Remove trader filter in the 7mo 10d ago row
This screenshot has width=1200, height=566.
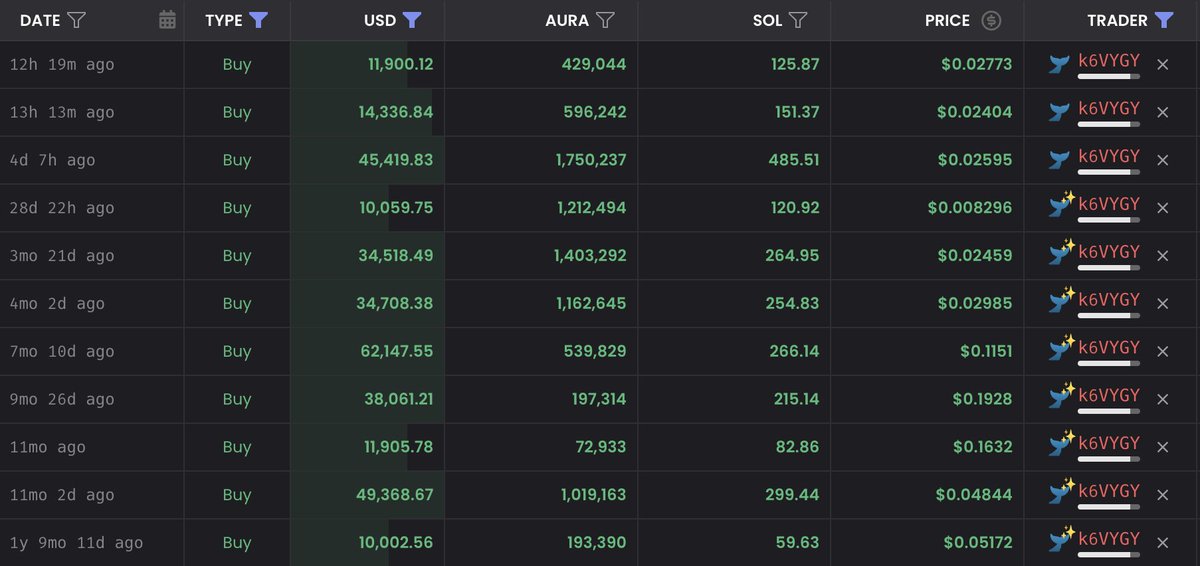(1162, 352)
